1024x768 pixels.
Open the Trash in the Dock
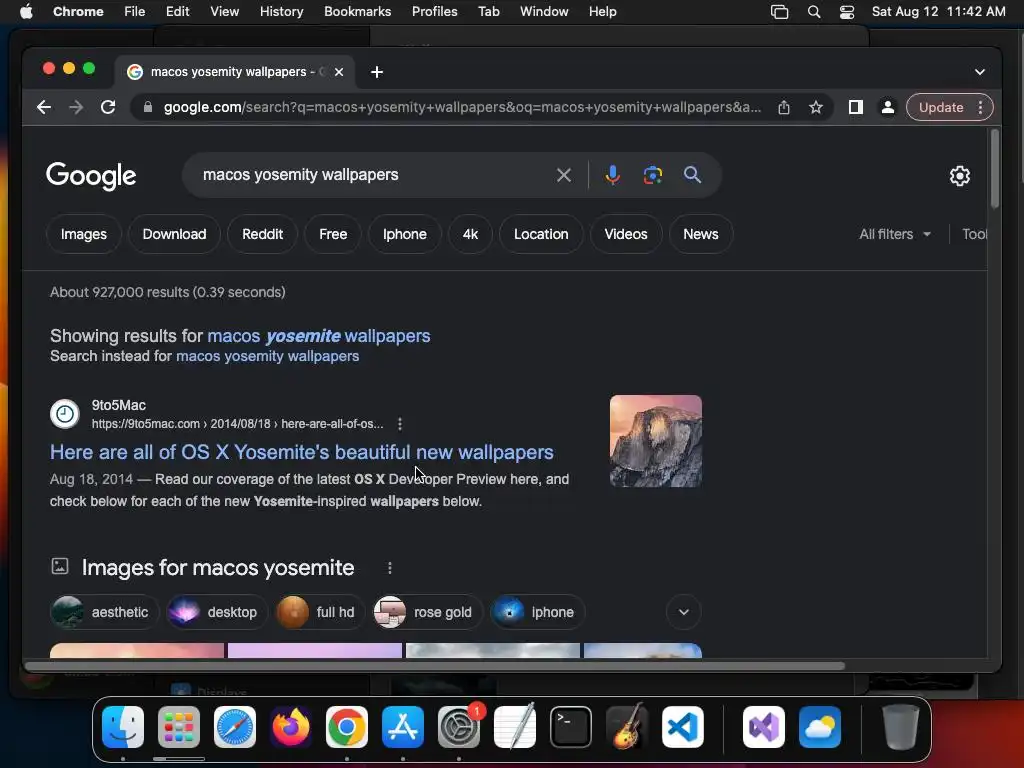(x=901, y=727)
